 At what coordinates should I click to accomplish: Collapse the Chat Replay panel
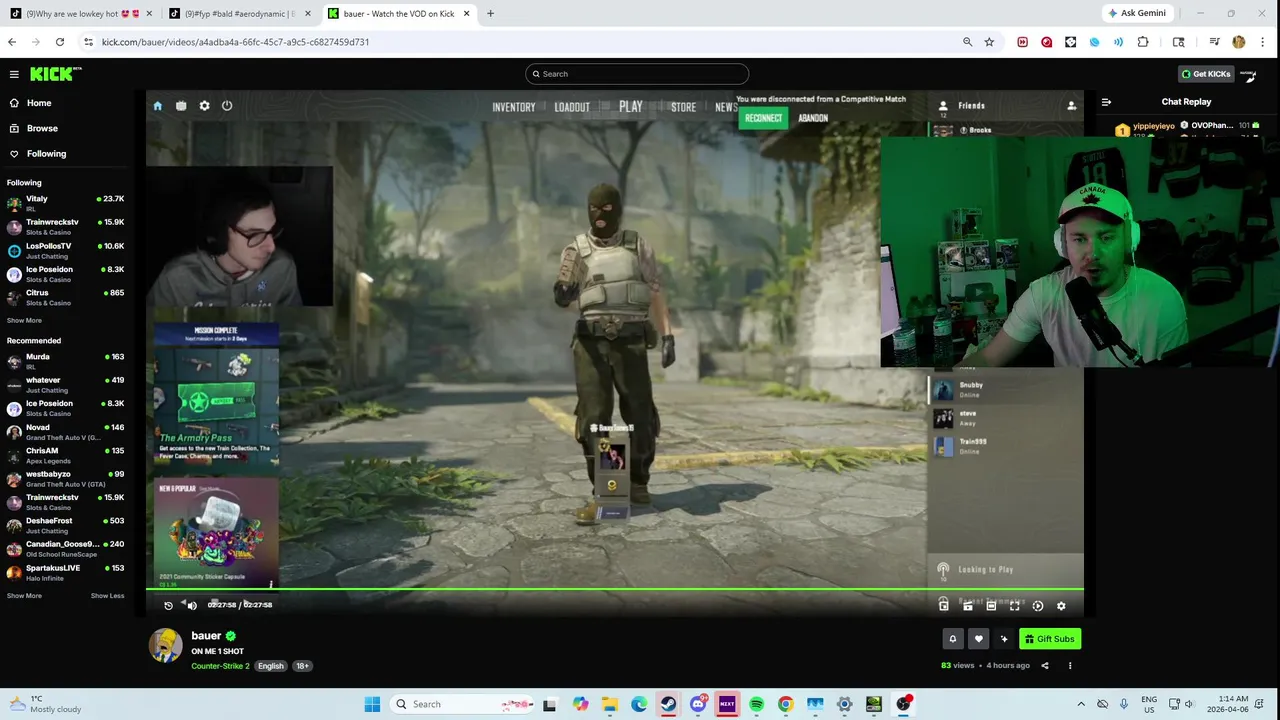pos(1106,102)
